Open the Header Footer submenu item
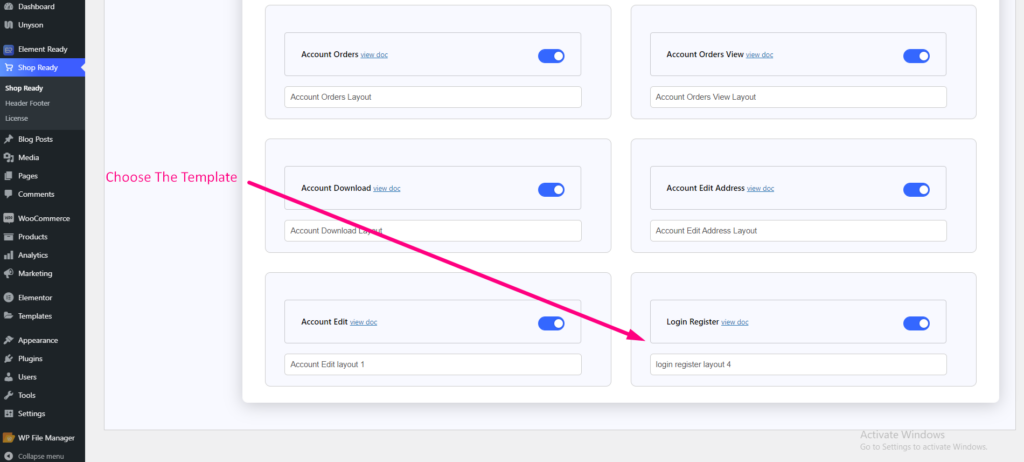1024x462 pixels. click(x=27, y=103)
